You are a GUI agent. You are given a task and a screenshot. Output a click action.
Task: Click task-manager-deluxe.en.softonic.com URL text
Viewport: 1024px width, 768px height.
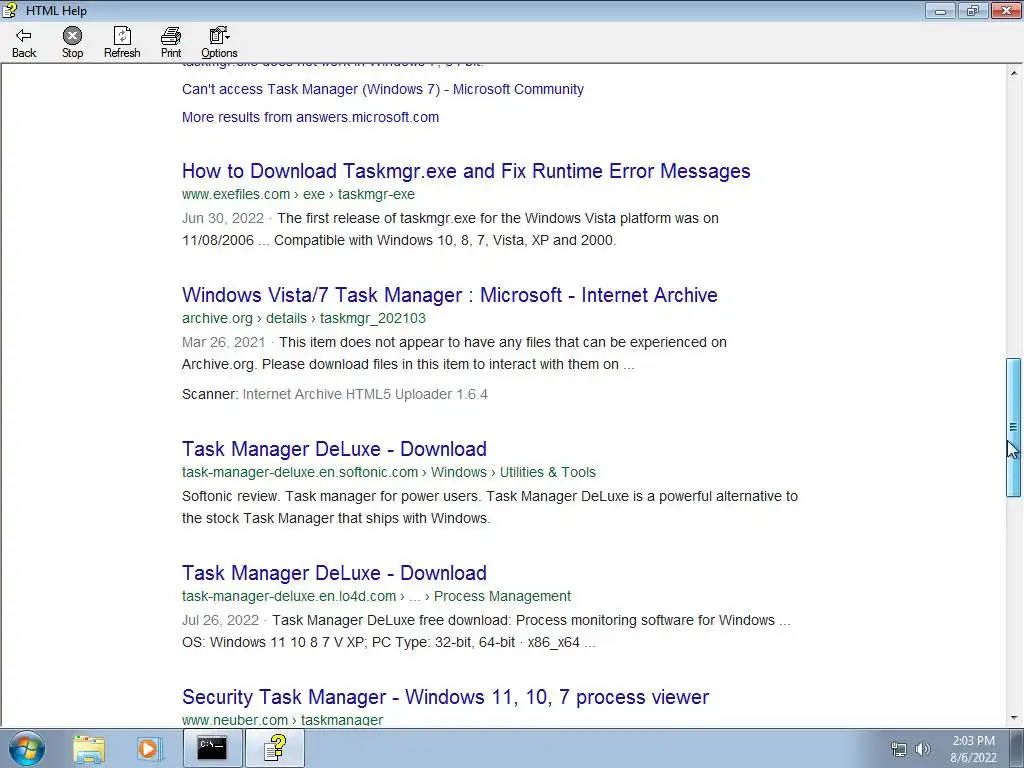300,472
